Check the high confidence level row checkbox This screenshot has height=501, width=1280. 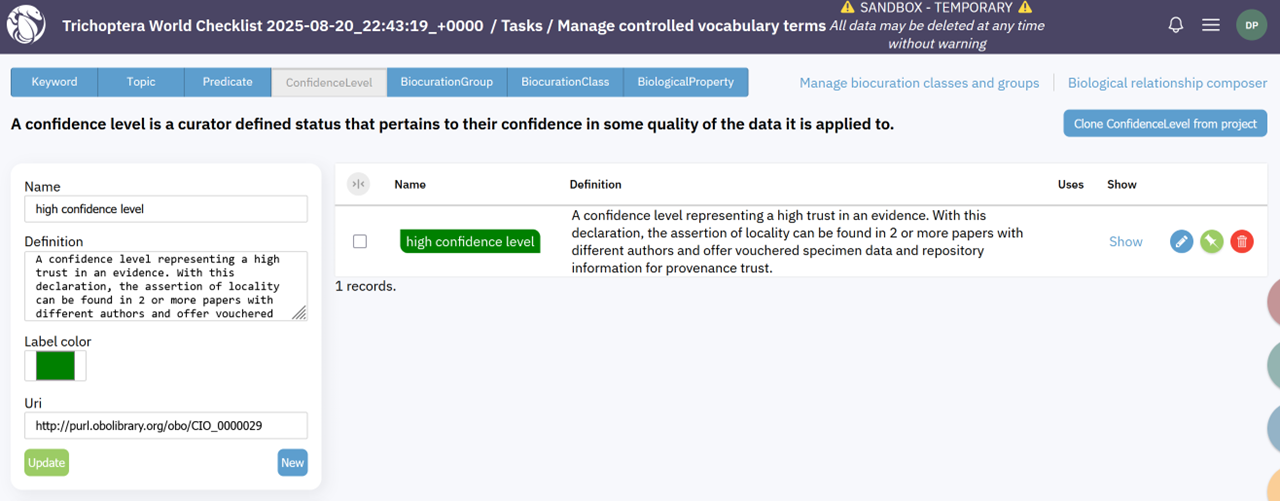pyautogui.click(x=360, y=241)
